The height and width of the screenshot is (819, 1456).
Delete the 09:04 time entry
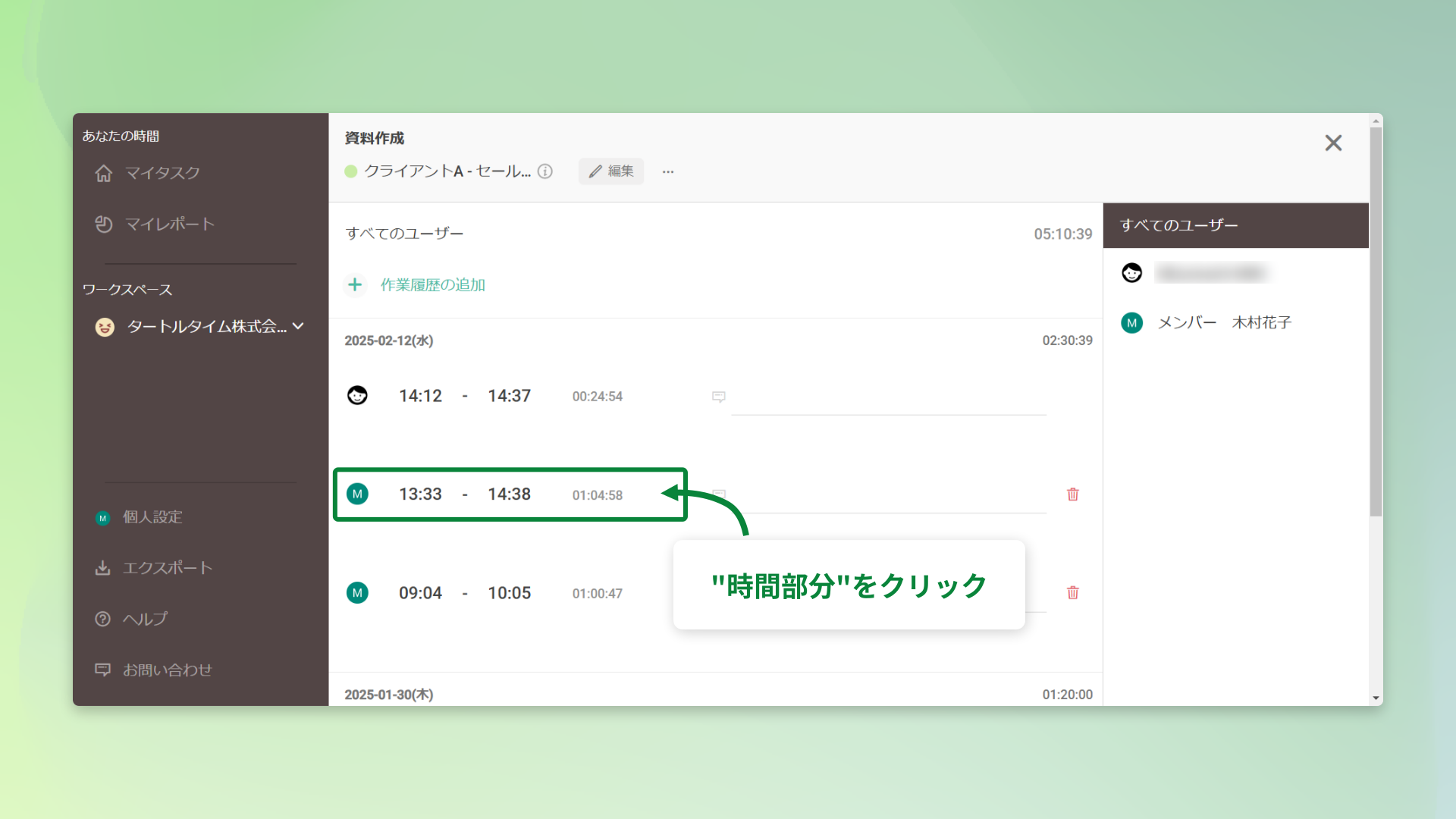(1072, 592)
